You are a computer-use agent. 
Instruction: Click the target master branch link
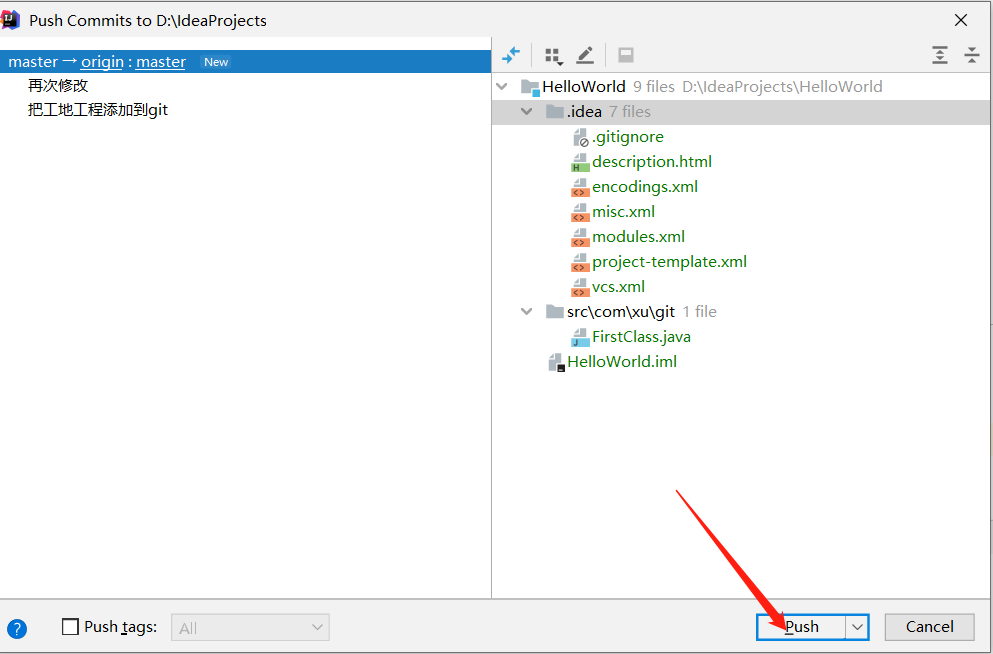tap(161, 62)
